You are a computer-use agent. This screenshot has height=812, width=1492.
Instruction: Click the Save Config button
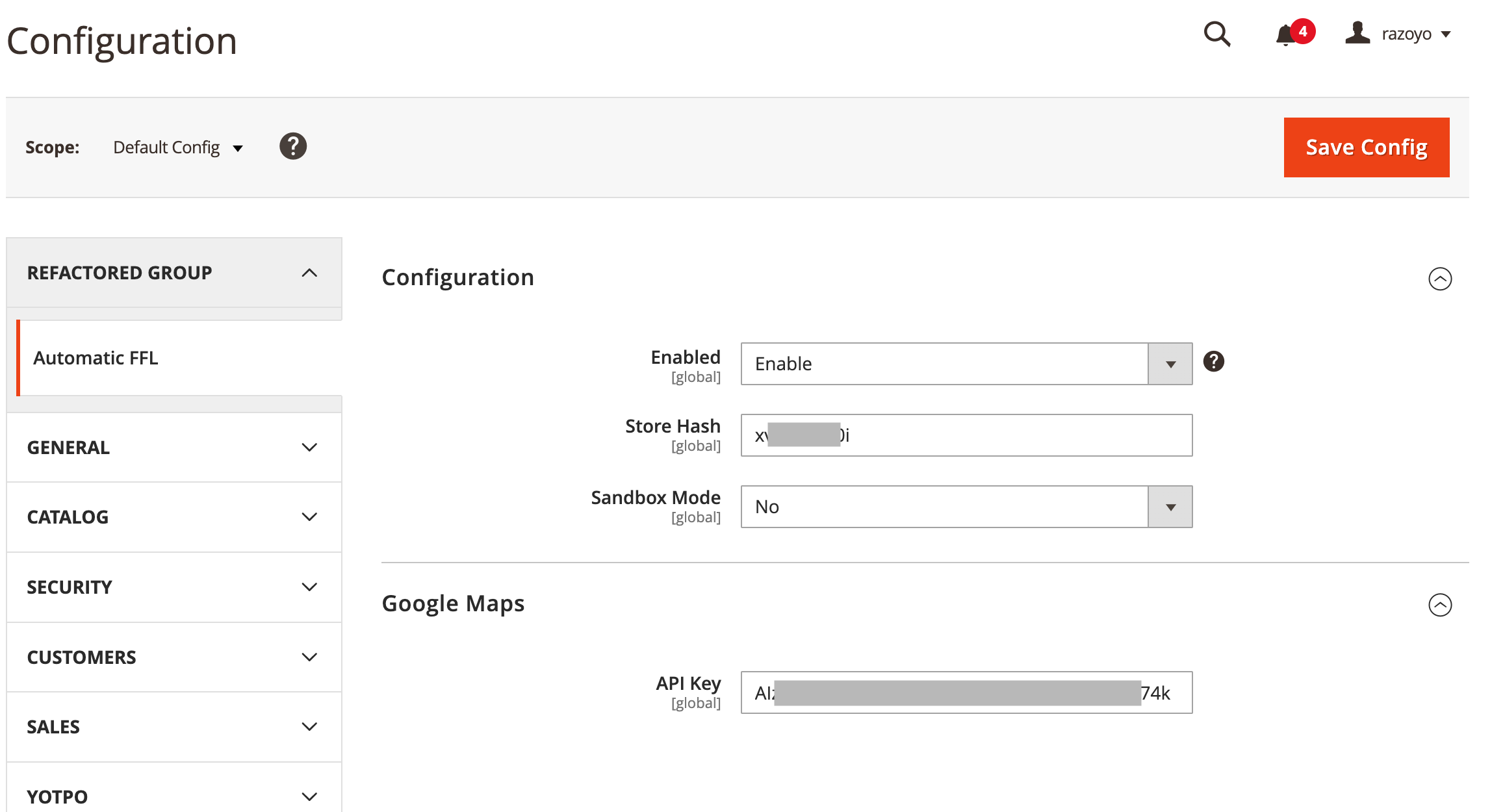1366,147
